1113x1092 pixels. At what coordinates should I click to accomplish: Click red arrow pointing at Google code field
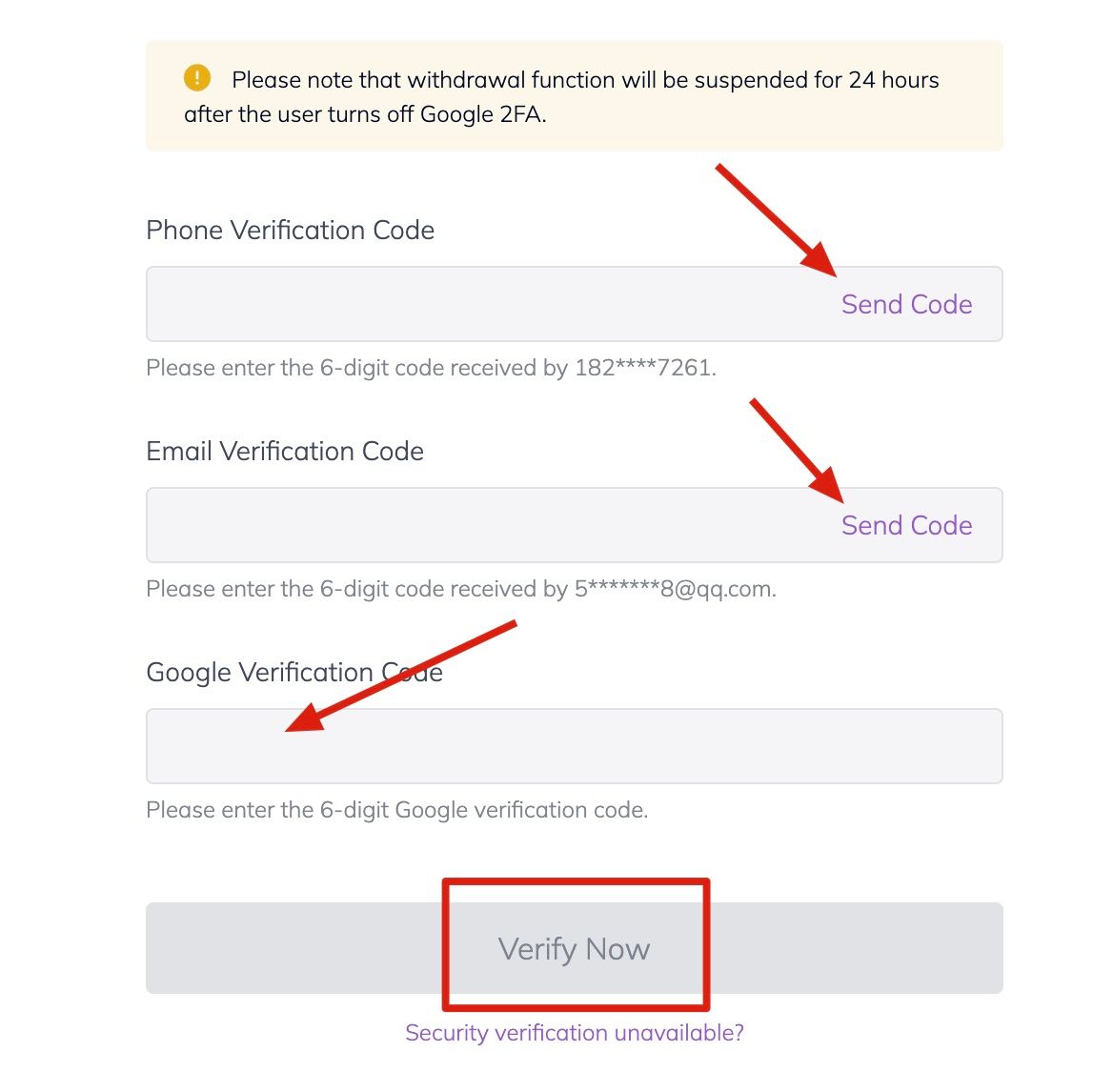coord(400,677)
